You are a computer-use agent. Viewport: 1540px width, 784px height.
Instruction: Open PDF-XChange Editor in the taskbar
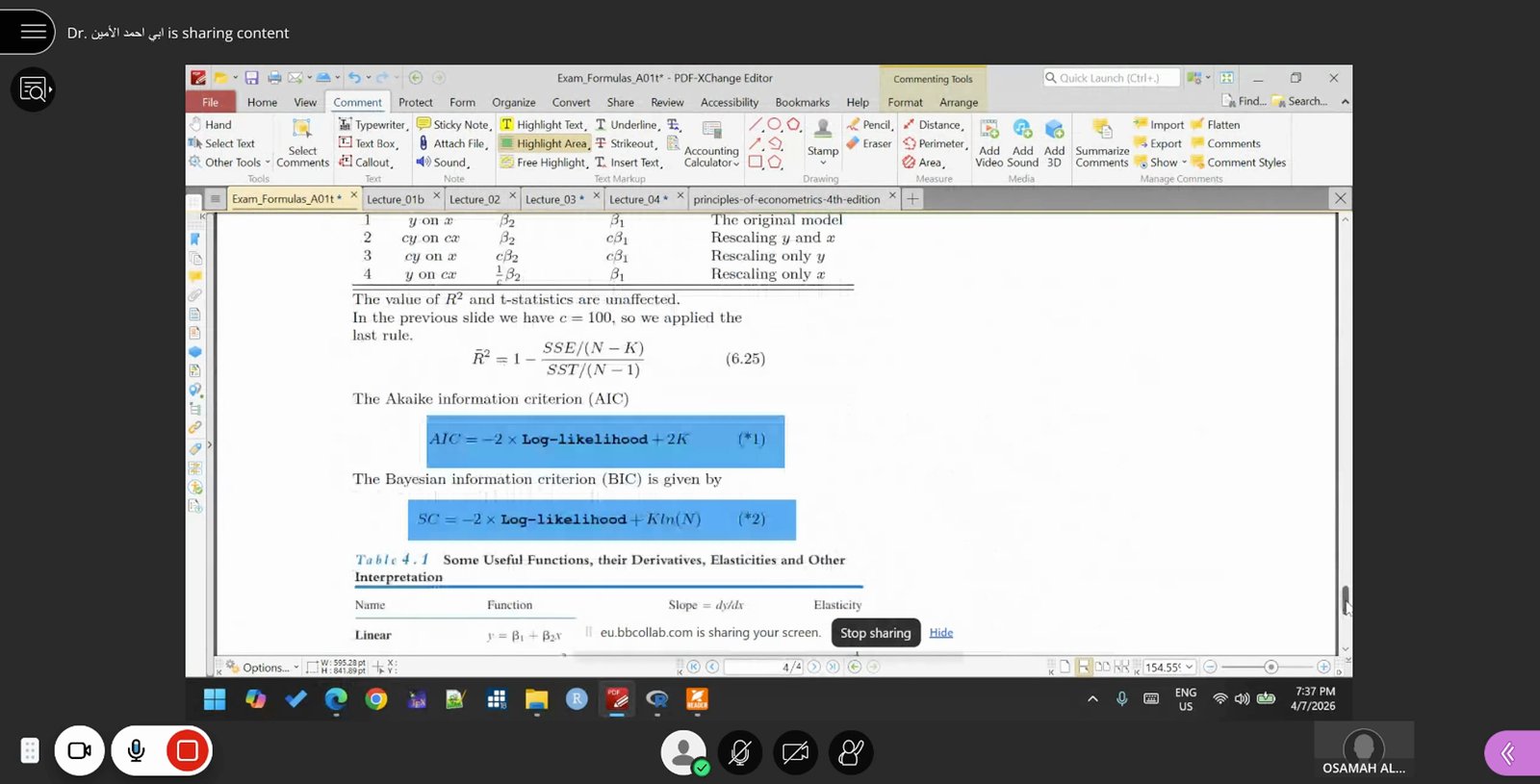[617, 699]
